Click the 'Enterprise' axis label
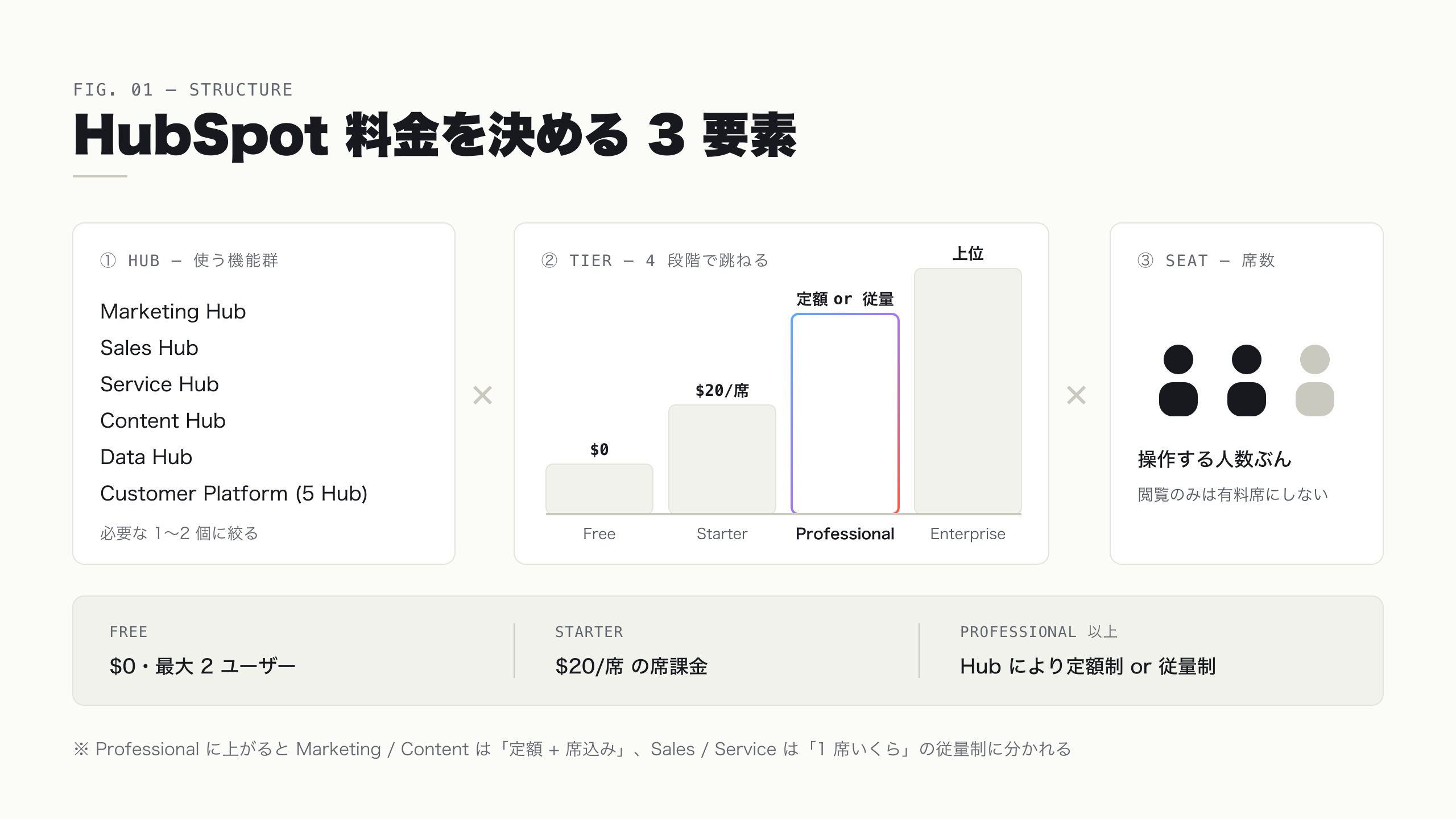 [967, 534]
